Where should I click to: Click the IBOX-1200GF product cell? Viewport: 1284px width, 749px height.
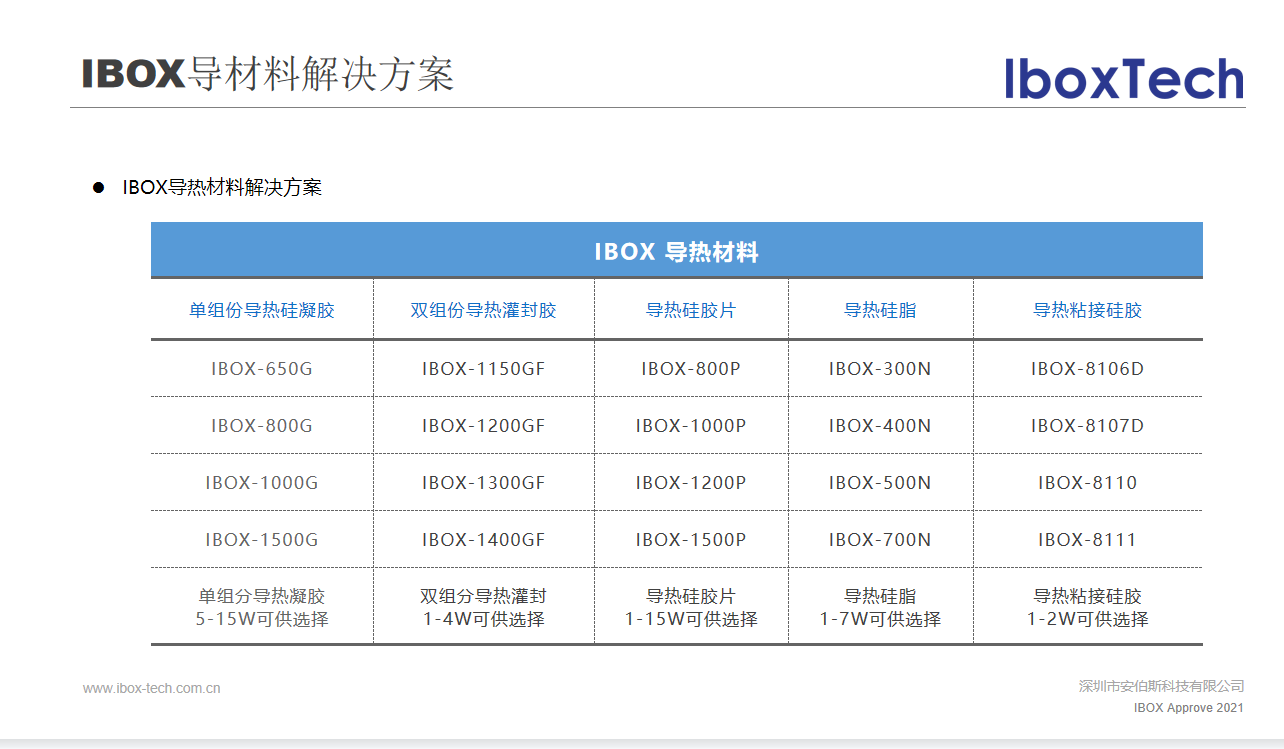[x=483, y=426]
